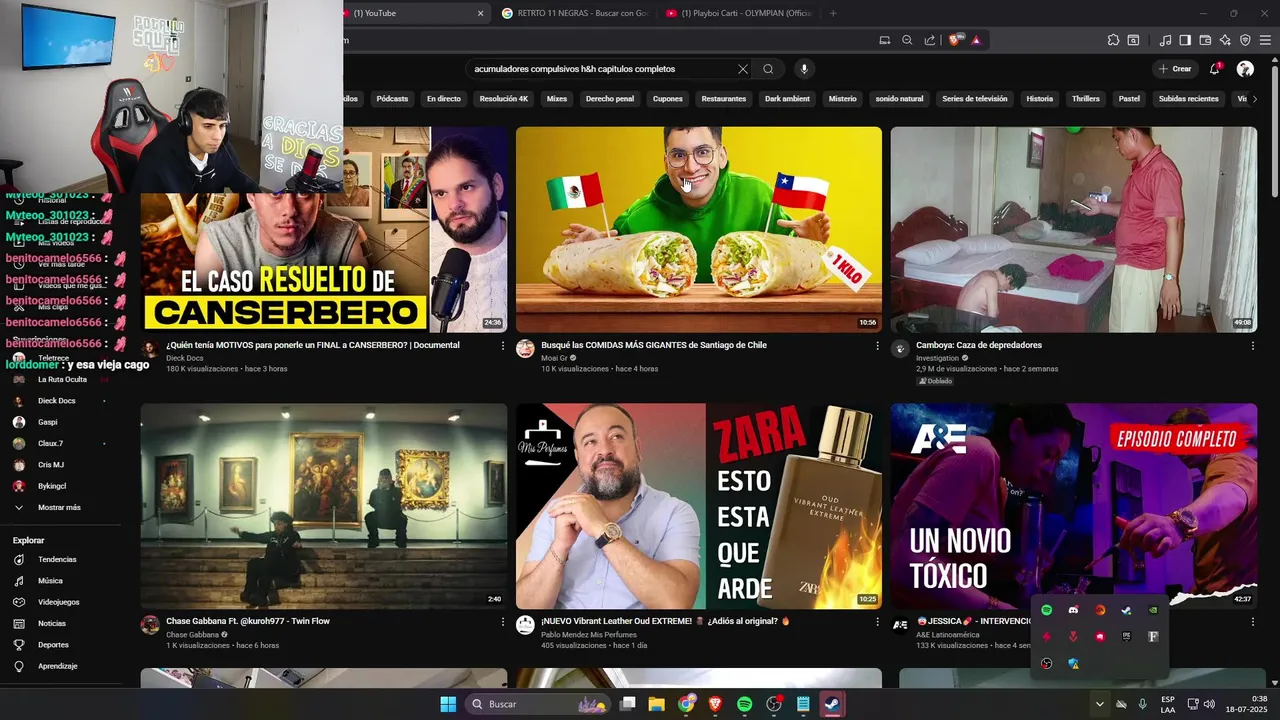Select the Thrillers category chip

[x=1085, y=99]
